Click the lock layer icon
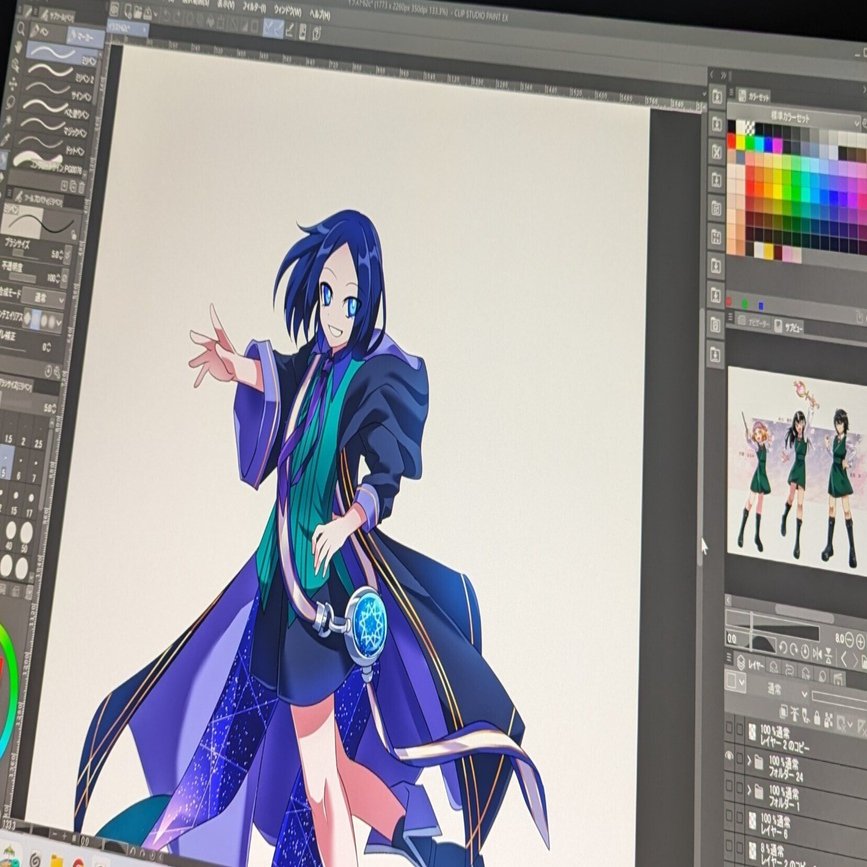Image resolution: width=867 pixels, height=867 pixels. click(x=817, y=718)
